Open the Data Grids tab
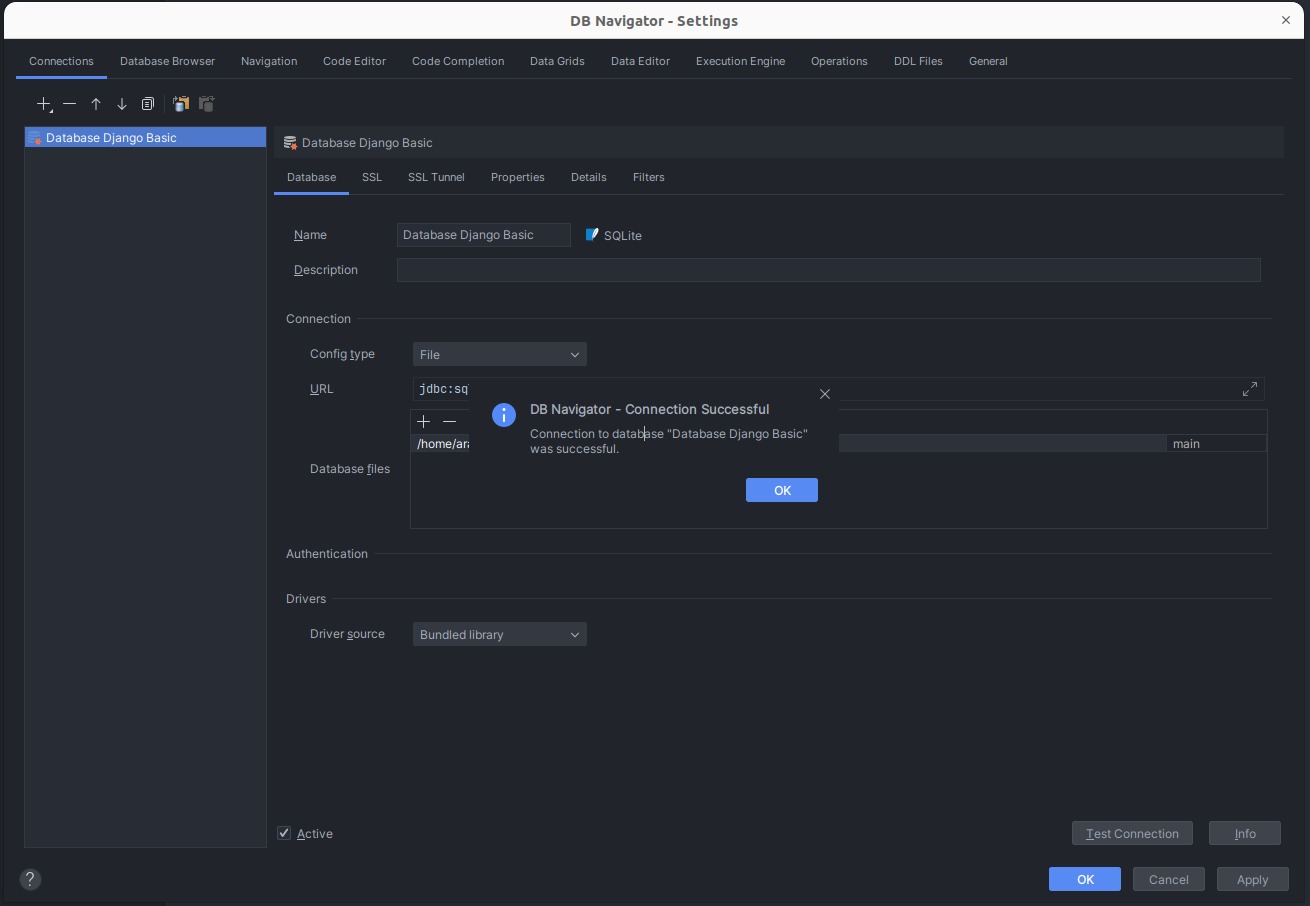Screen dimensions: 1310x906 pos(557,61)
